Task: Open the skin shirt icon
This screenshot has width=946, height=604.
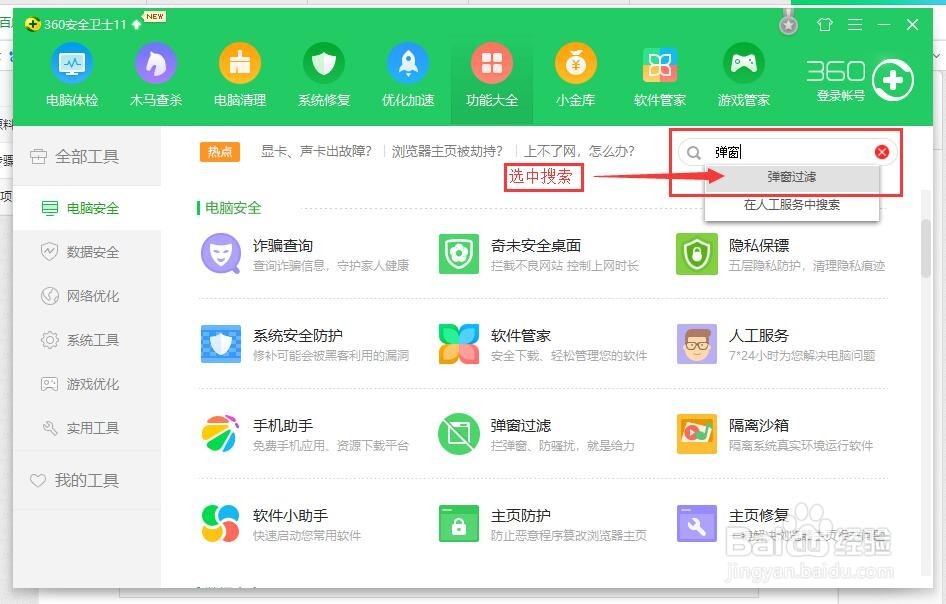Action: click(x=825, y=24)
